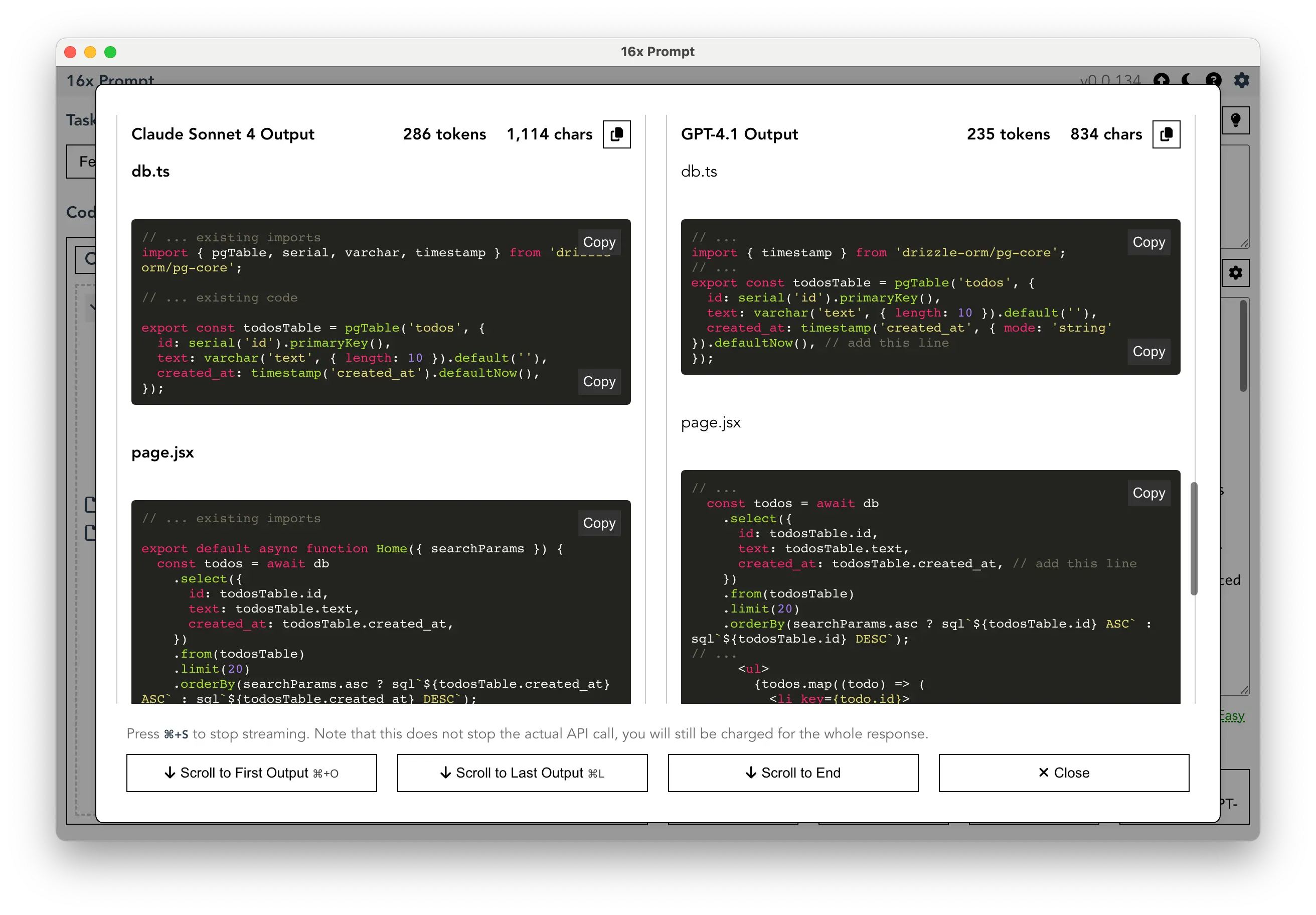Open settings gear in app header
The width and height of the screenshot is (1316, 915).
coord(1241,80)
